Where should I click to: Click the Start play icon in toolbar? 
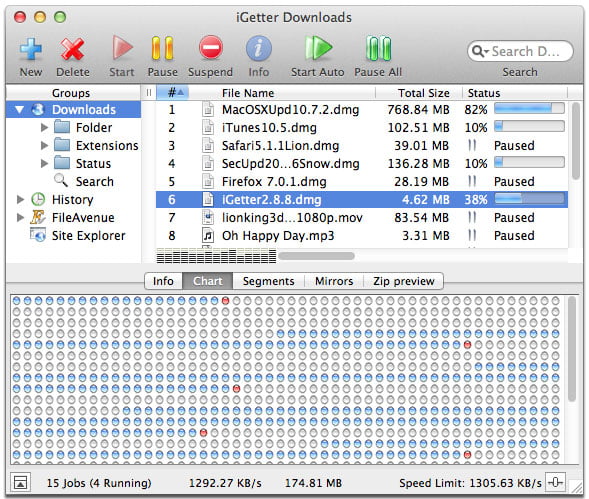122,48
